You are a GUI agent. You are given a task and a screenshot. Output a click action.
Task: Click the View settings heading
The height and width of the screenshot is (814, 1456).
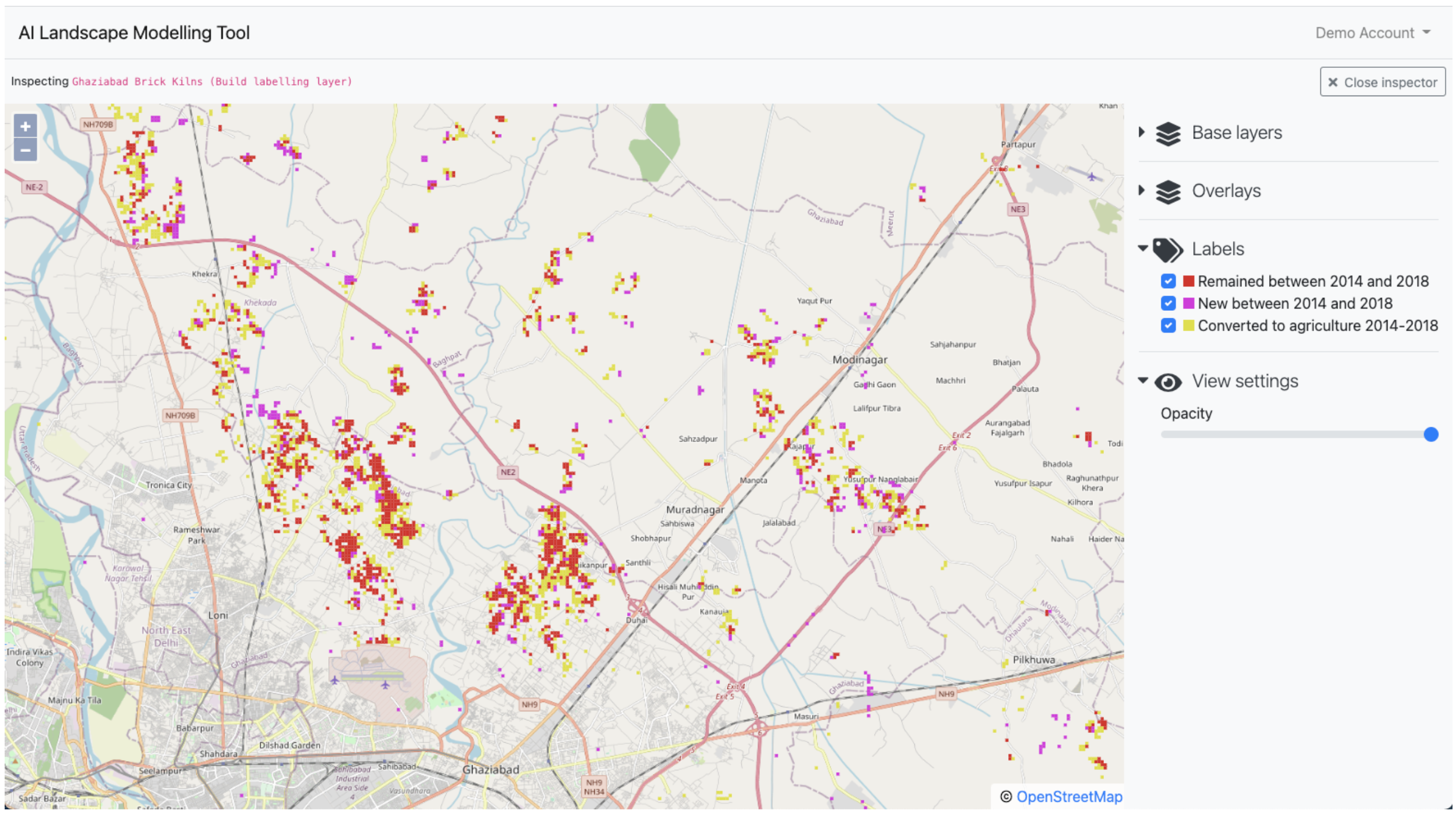pos(1245,381)
